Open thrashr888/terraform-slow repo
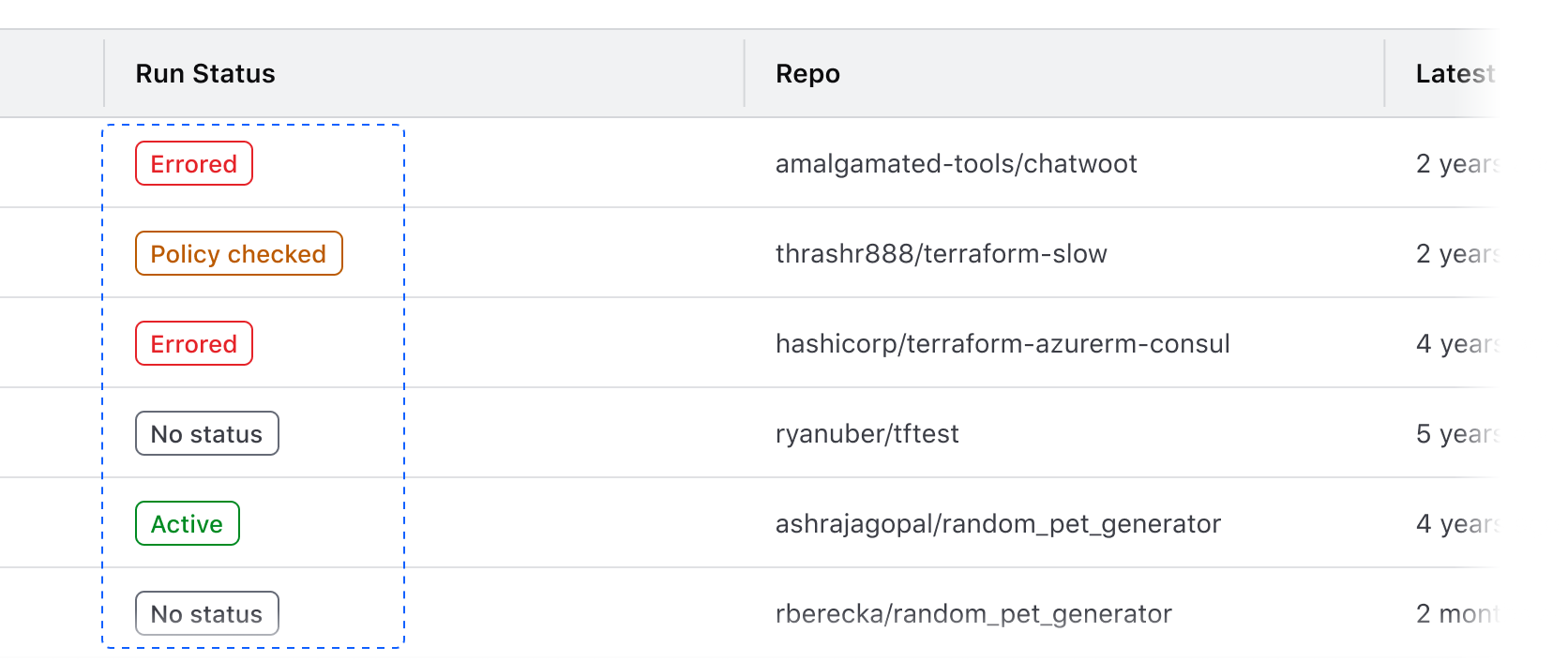This screenshot has height=662, width=1568. (x=941, y=254)
